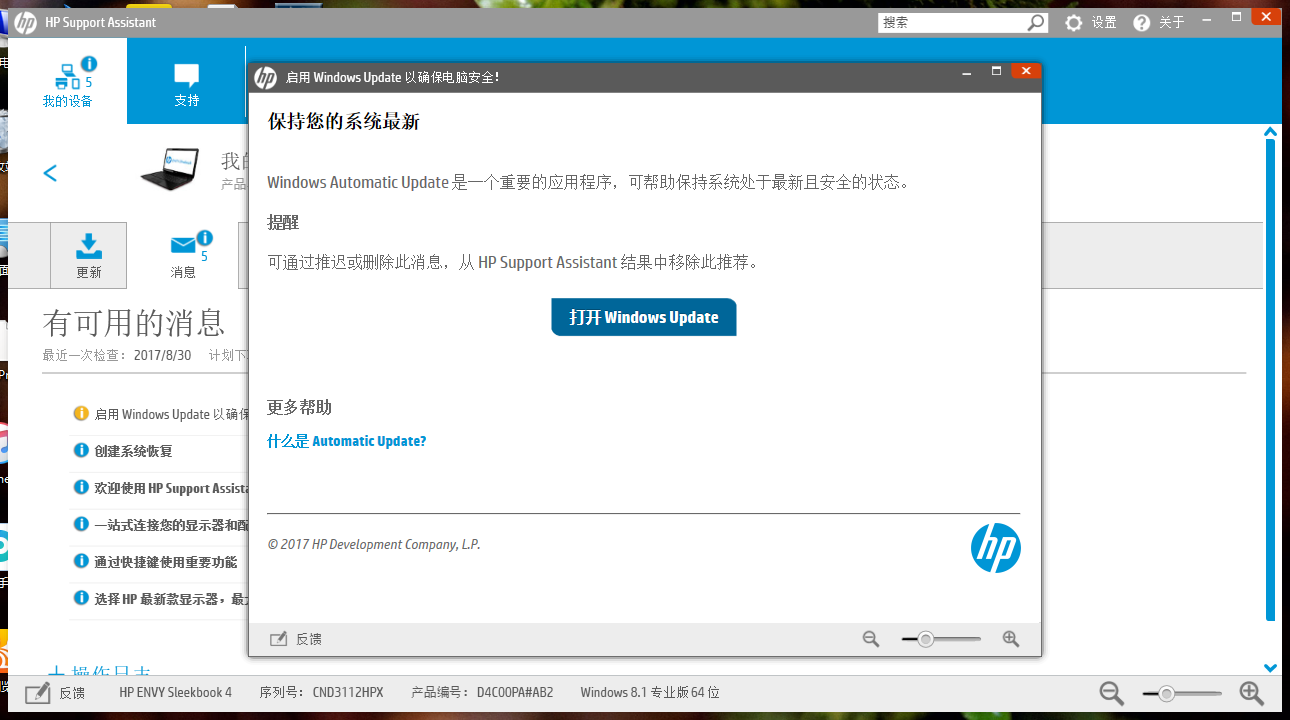
Task: Click the dialog feedback icon
Action: pyautogui.click(x=279, y=639)
